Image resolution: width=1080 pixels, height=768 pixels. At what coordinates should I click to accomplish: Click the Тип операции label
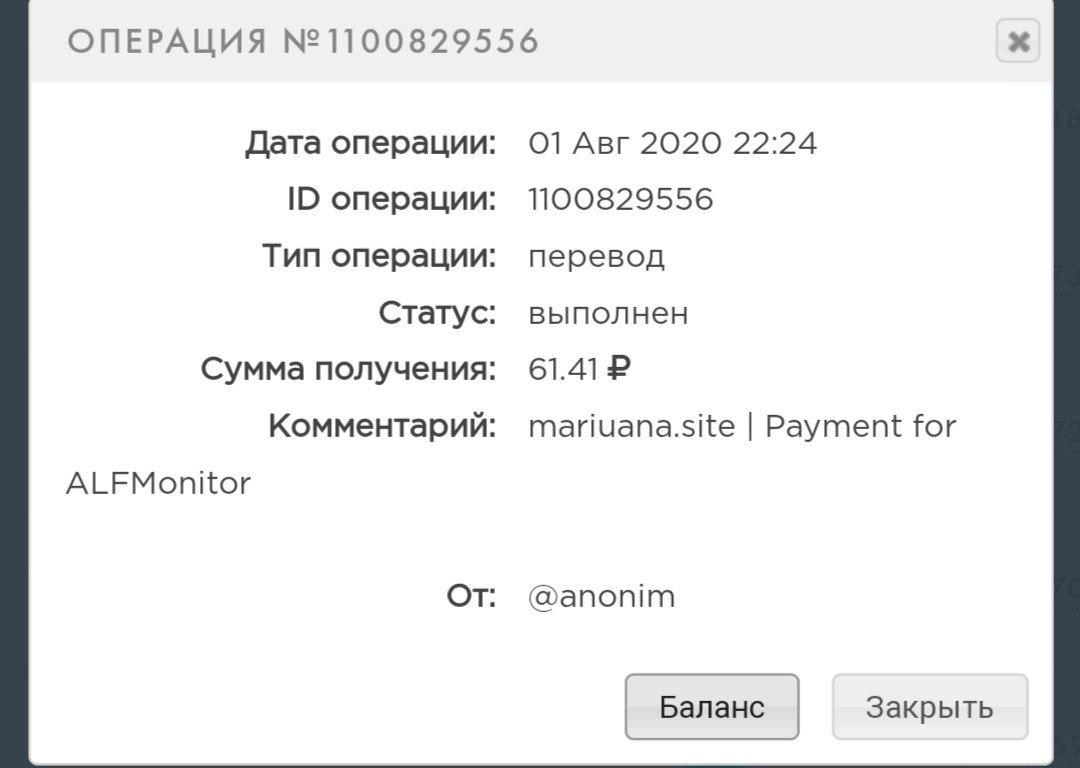tap(379, 257)
